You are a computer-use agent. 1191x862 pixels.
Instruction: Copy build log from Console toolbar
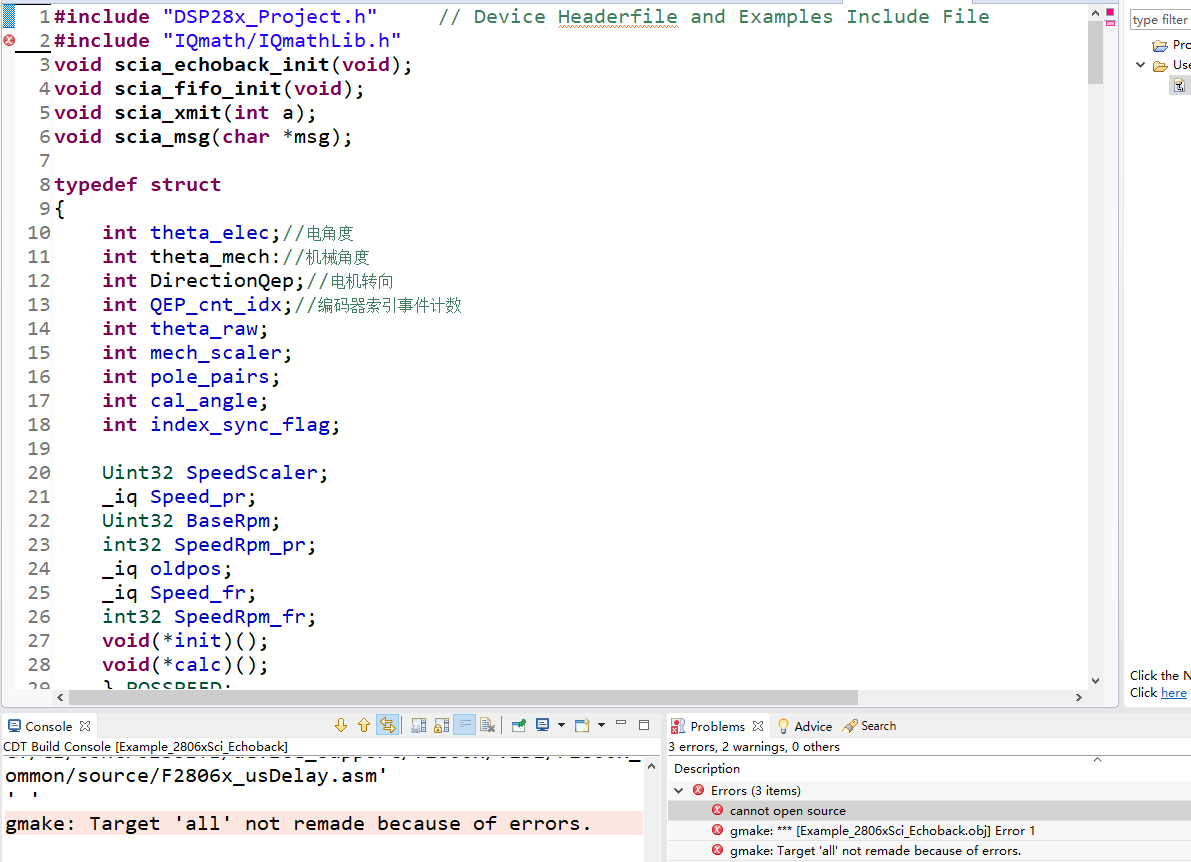[x=419, y=726]
